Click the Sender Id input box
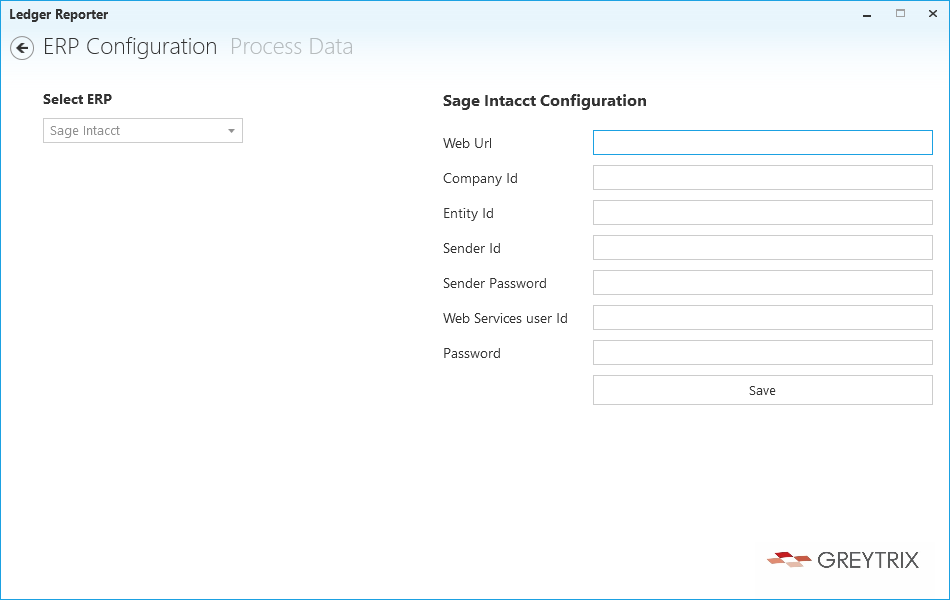Viewport: 950px width, 600px height. [762, 248]
